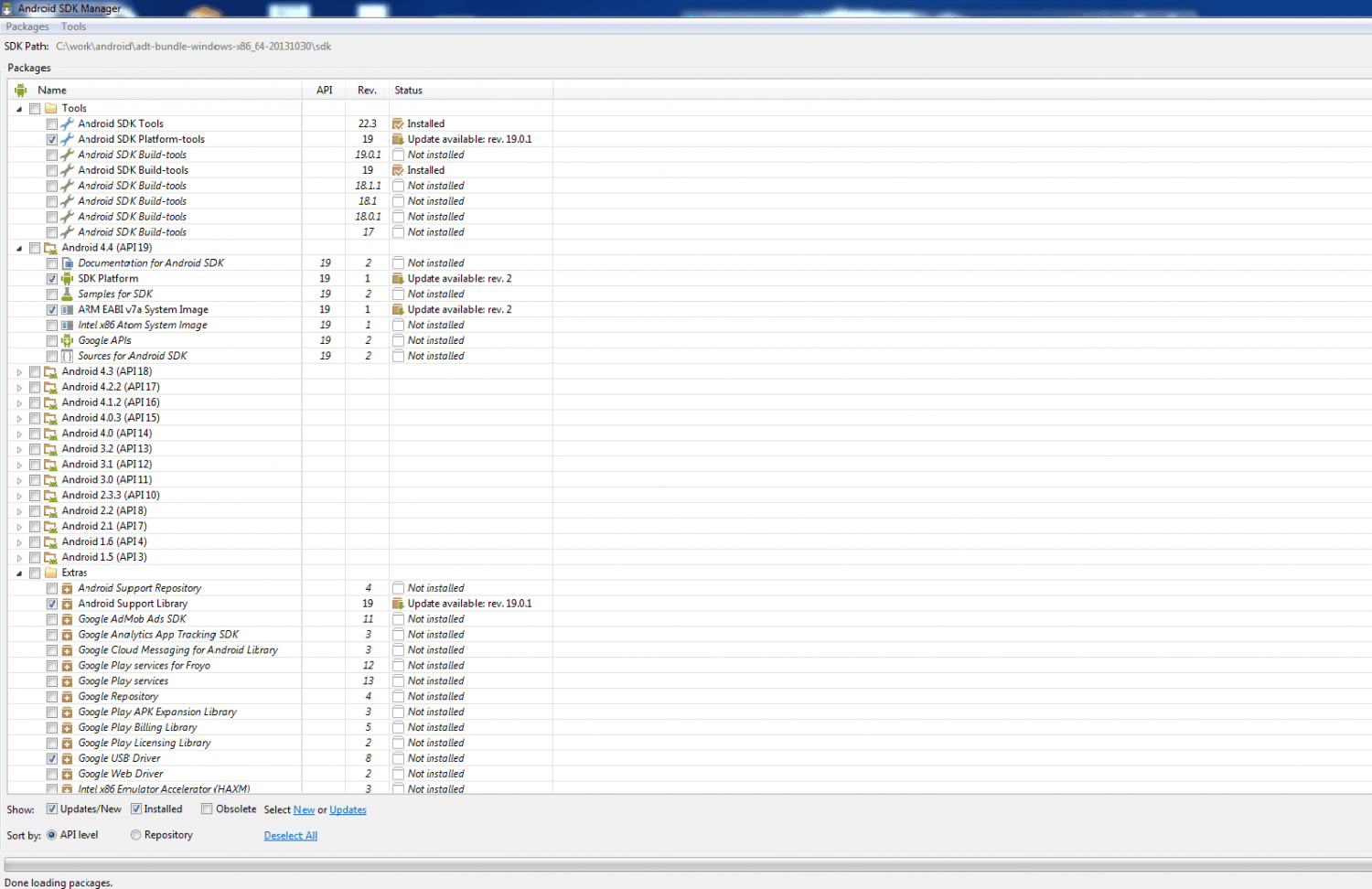
Task: Toggle the Updates/New show filter checkbox
Action: click(x=52, y=809)
